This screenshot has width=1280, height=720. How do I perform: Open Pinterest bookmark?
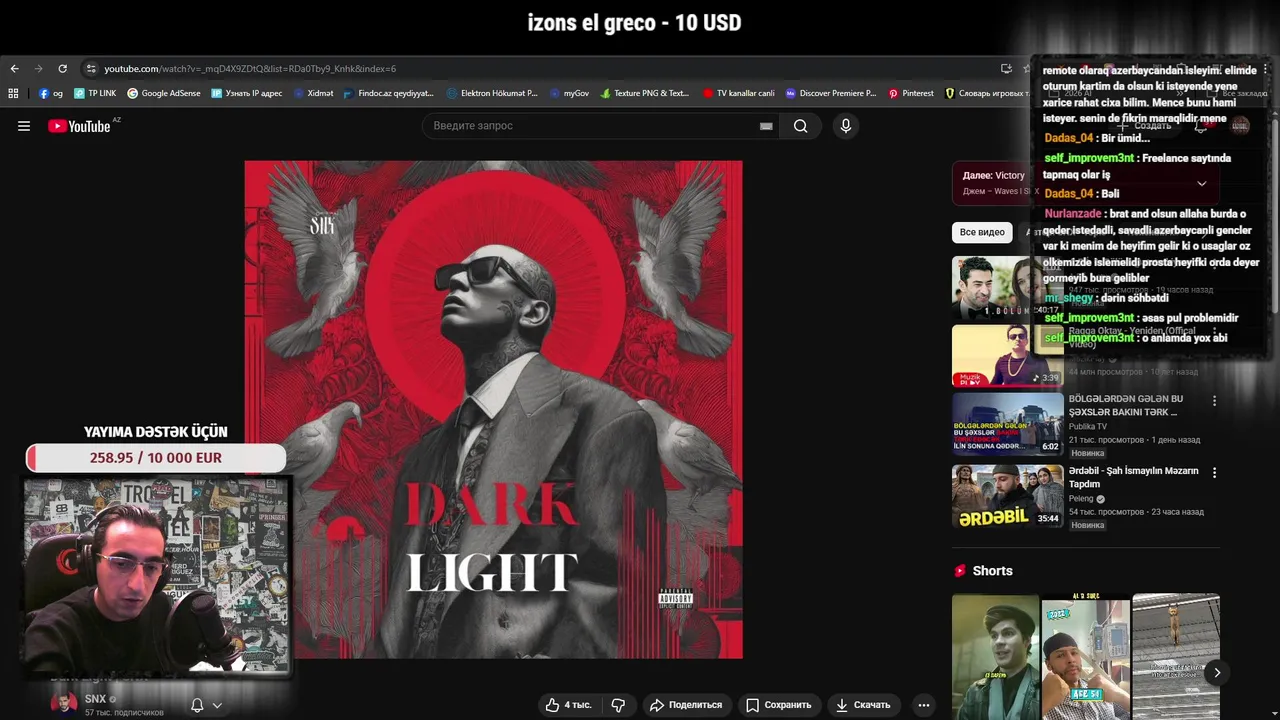(x=911, y=93)
